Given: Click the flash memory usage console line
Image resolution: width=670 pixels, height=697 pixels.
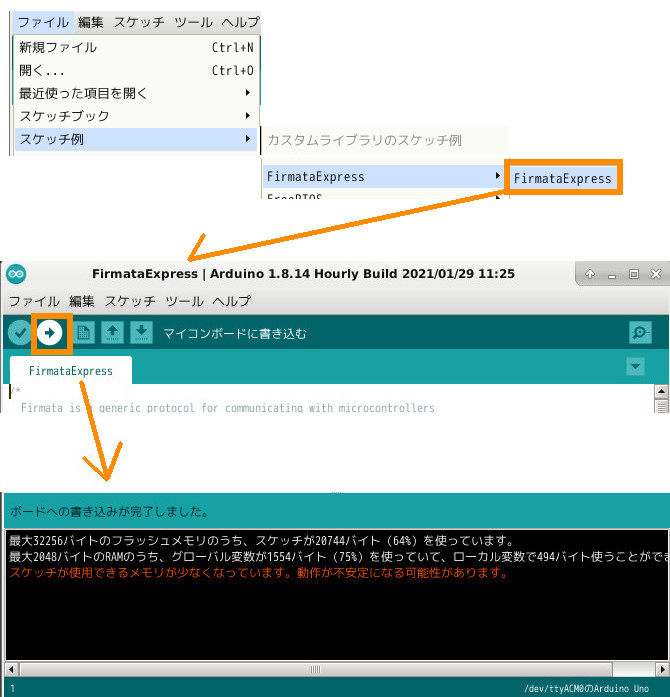Looking at the screenshot, I should pyautogui.click(x=261, y=541).
